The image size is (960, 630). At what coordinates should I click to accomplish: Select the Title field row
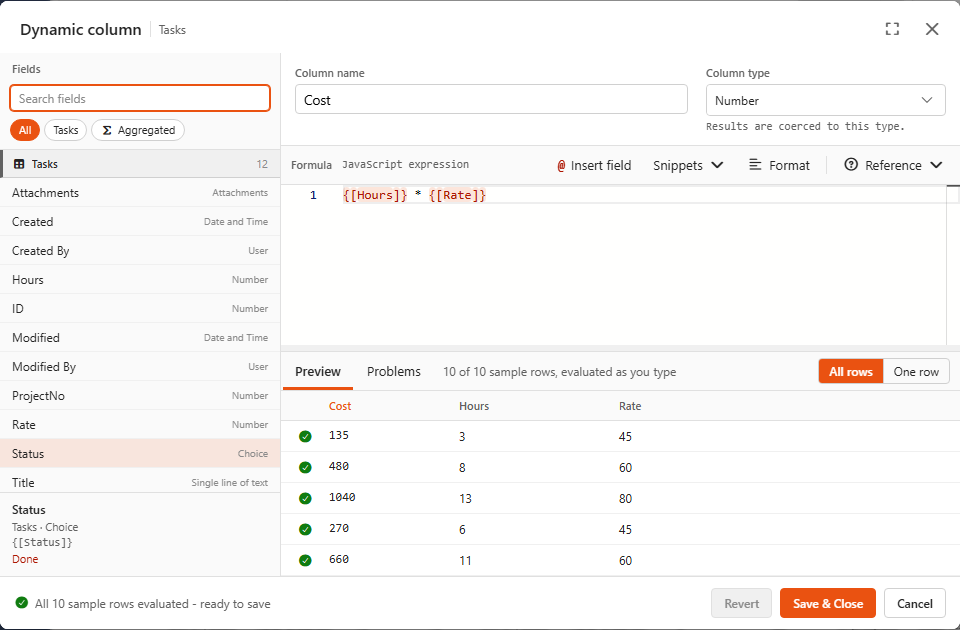click(x=140, y=481)
